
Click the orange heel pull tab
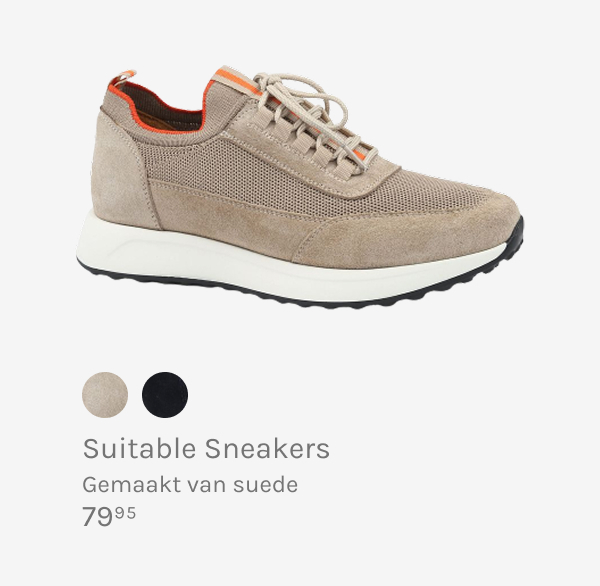coord(122,80)
